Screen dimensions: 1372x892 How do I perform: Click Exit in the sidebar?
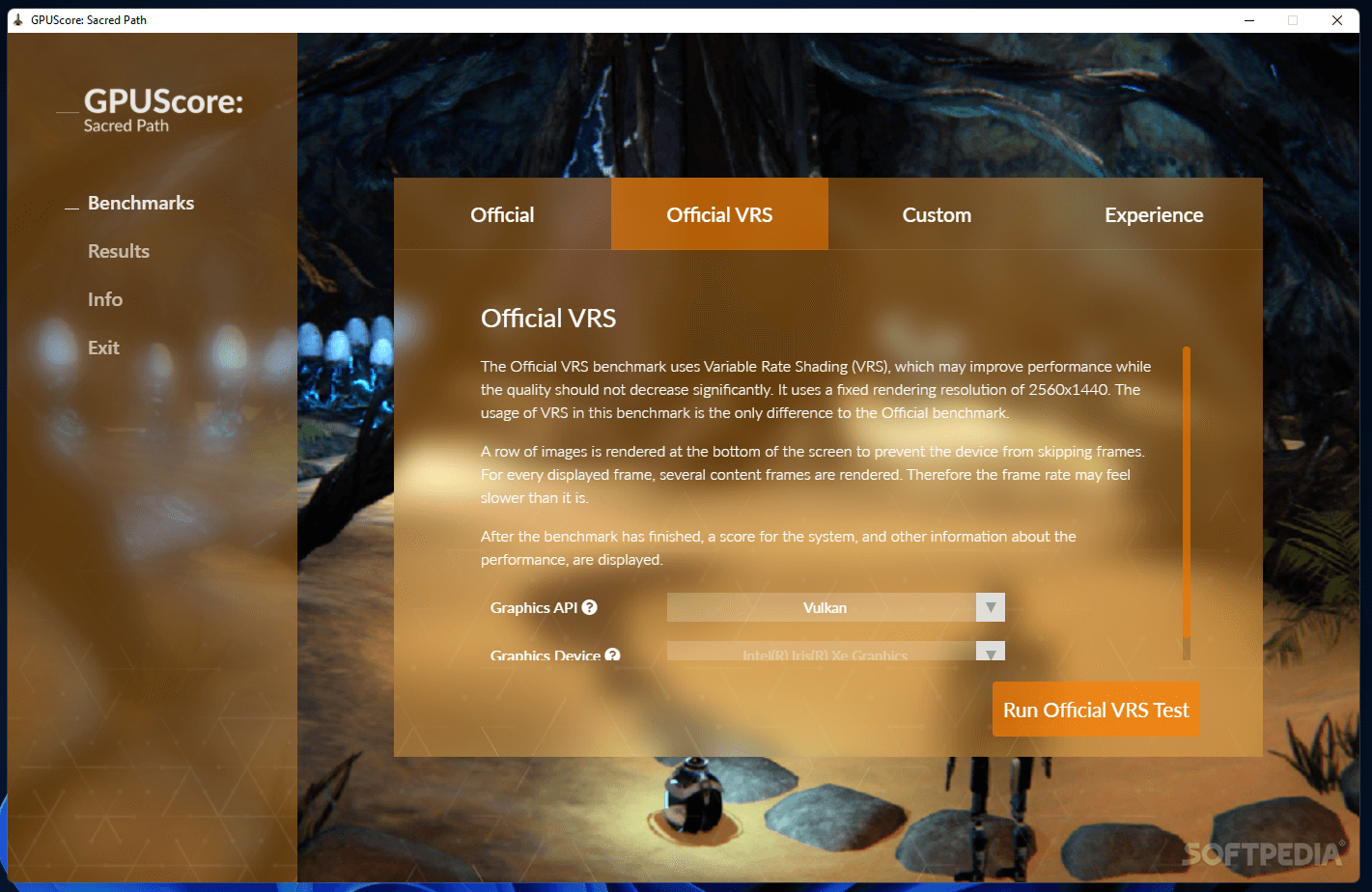point(103,348)
